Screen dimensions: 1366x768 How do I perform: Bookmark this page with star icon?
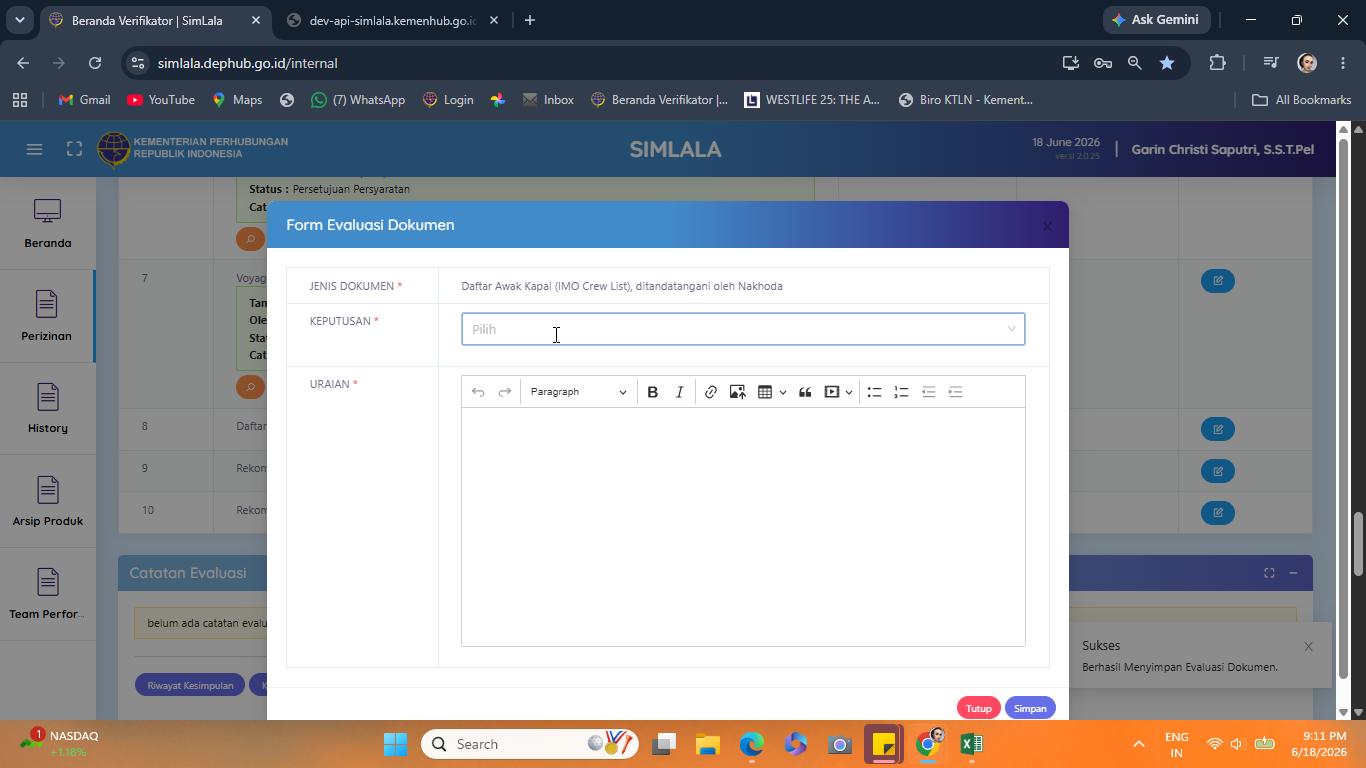pos(1167,63)
